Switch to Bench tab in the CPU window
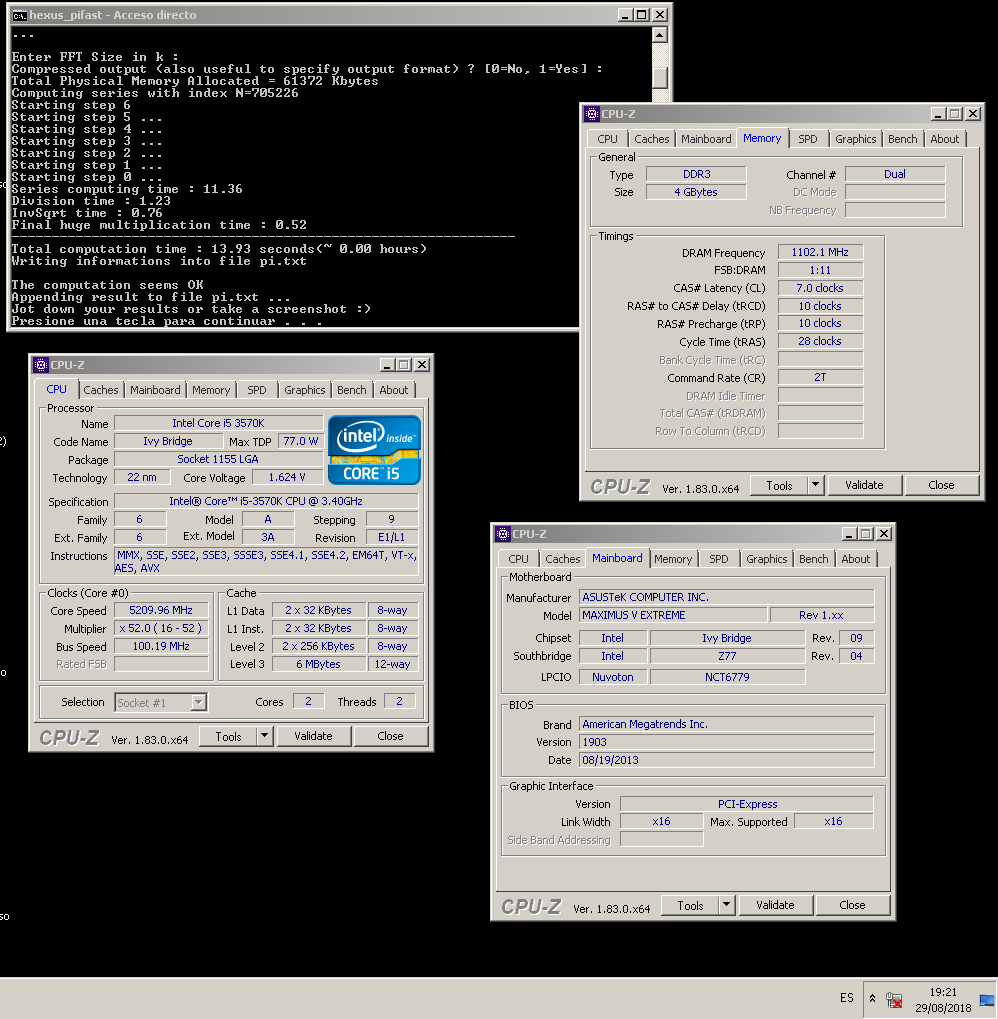This screenshot has height=1019, width=998. [352, 390]
